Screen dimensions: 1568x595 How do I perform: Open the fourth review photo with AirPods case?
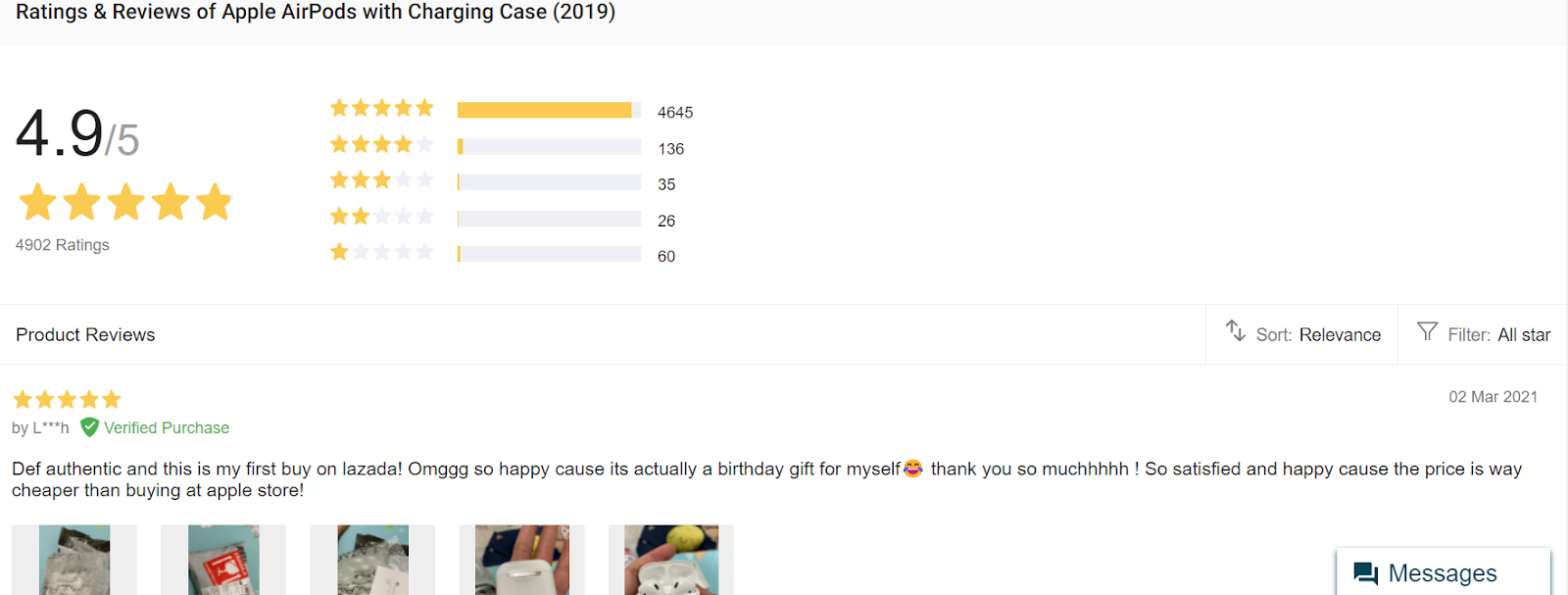pos(521,560)
